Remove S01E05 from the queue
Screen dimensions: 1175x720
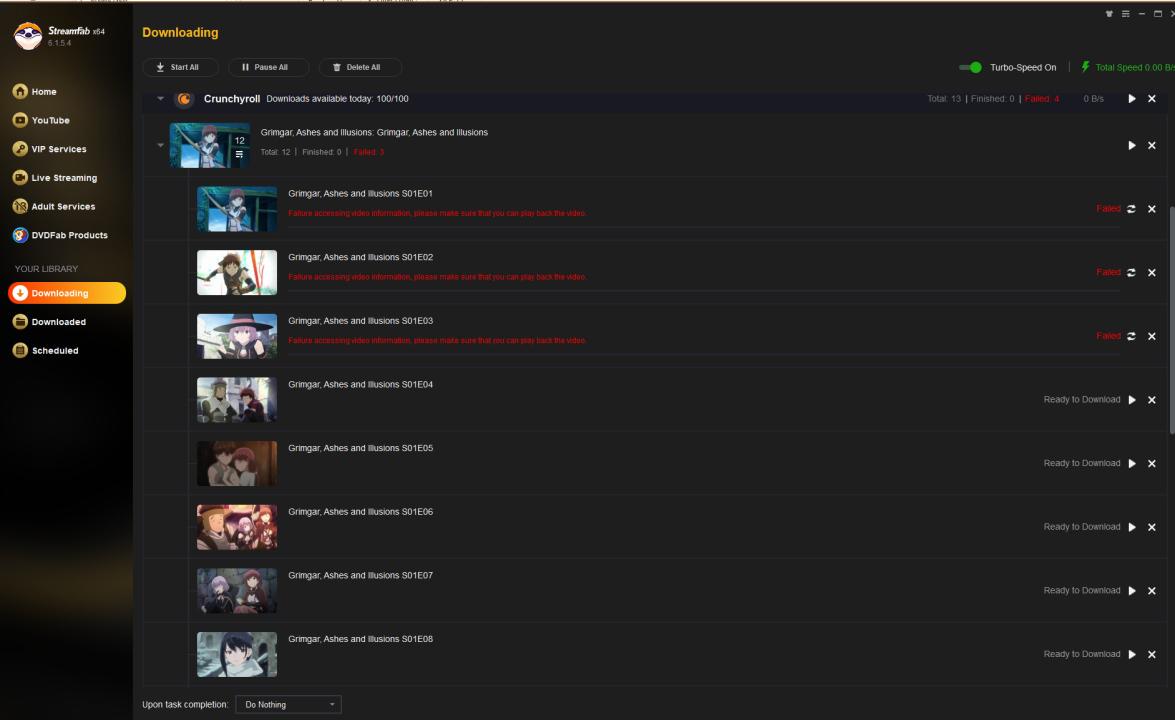pyautogui.click(x=1152, y=464)
